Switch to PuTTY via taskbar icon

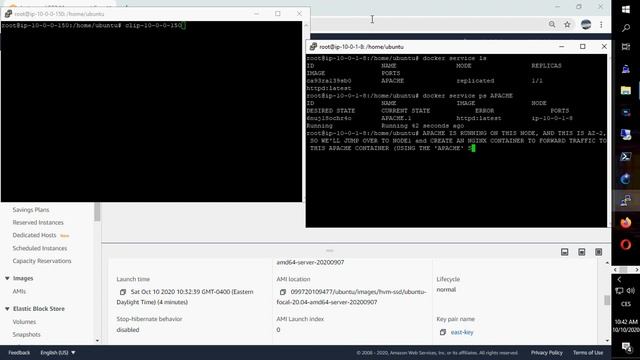[x=626, y=201]
